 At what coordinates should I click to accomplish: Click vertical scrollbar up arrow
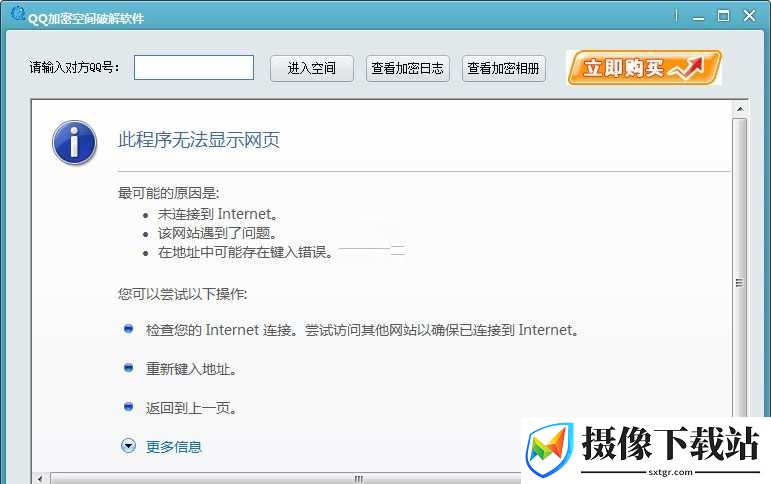coord(740,109)
